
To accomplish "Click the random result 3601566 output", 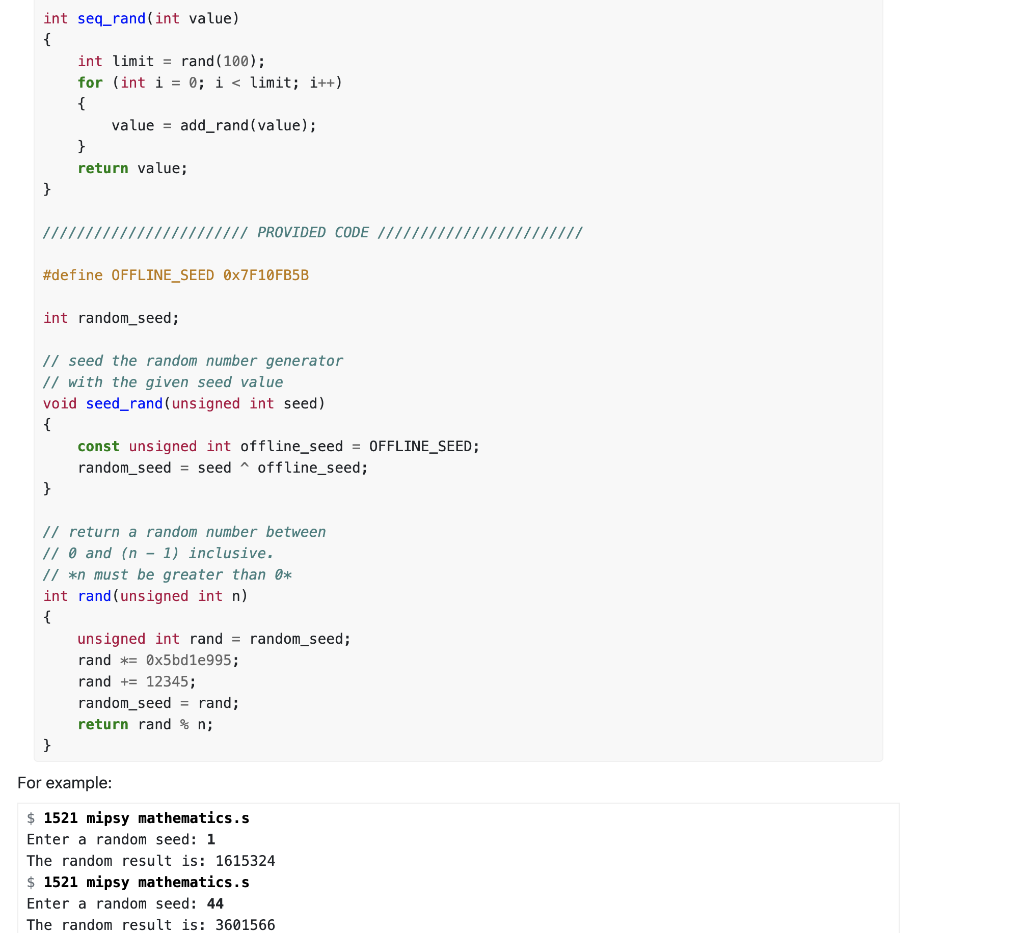I will pos(244,924).
